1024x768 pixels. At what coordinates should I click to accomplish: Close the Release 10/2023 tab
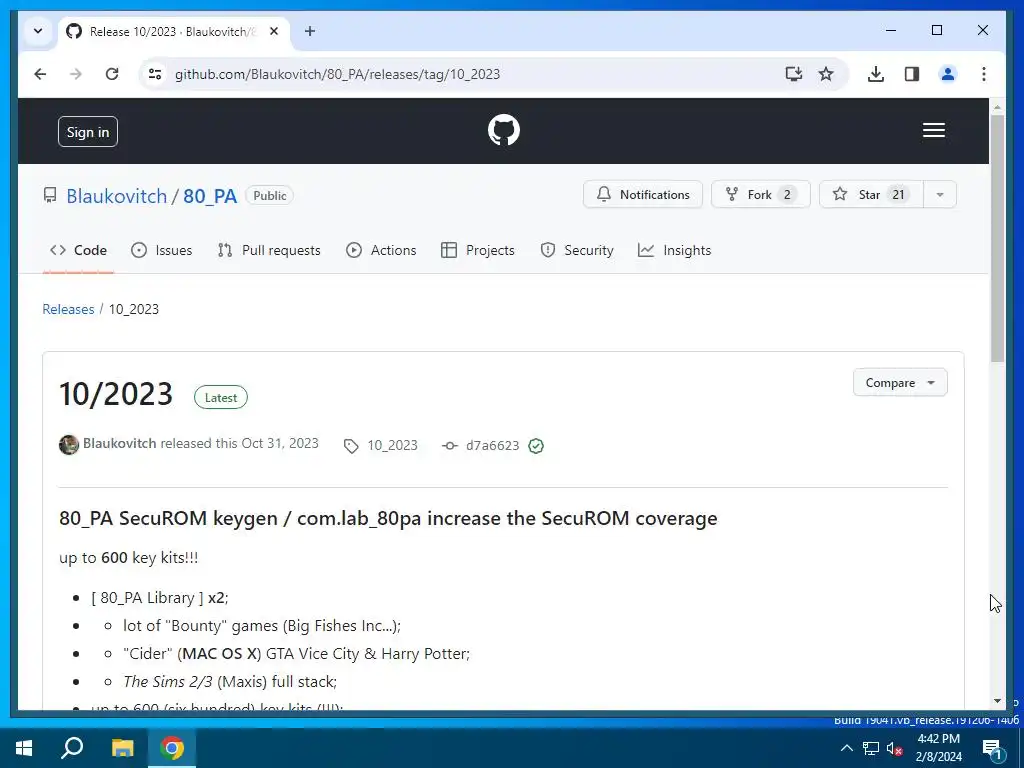pos(274,31)
